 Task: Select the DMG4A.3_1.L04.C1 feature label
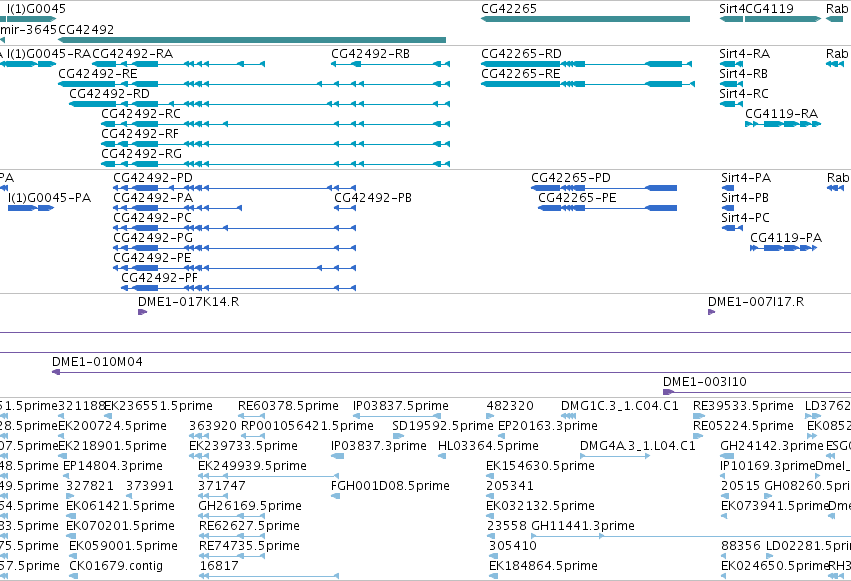click(638, 446)
